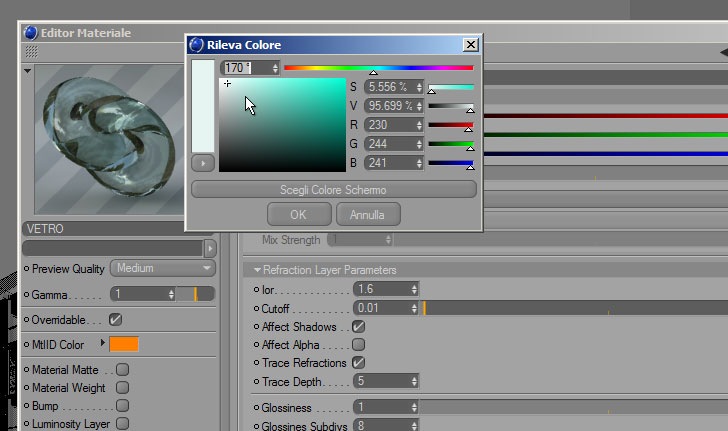Viewport: 728px width, 431px height.
Task: Click the Ior value stepper arrows
Action: (414, 289)
